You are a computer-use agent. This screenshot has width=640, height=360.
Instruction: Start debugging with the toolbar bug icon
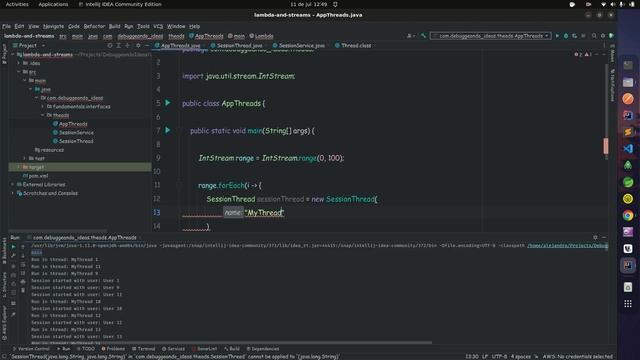point(566,36)
